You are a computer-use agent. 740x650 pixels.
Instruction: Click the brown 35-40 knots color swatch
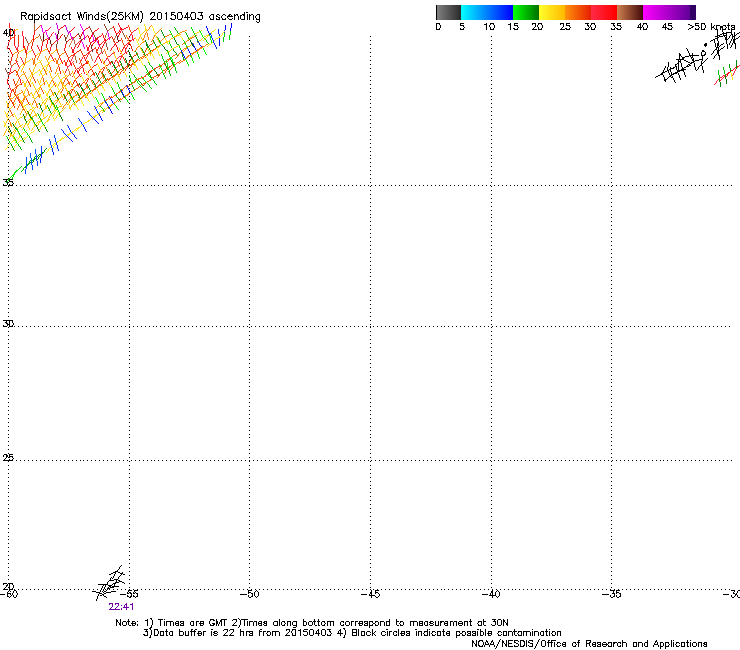coord(630,12)
